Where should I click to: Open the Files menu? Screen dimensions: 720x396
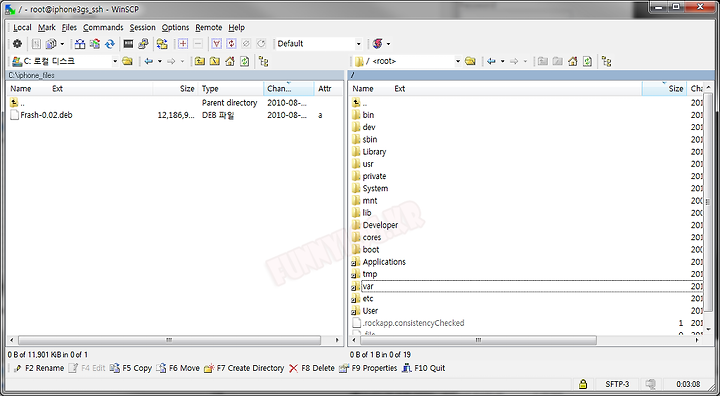69,28
